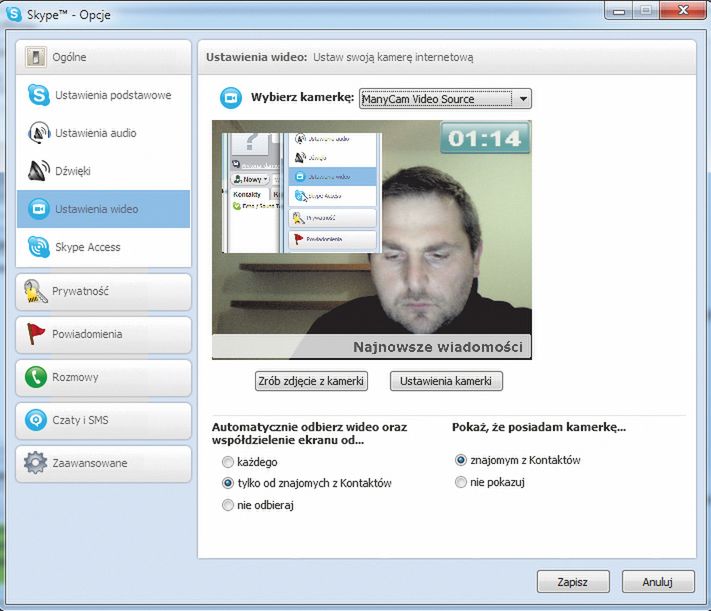Open the ManyCam Video Source camera dropdown

pyautogui.click(x=445, y=98)
